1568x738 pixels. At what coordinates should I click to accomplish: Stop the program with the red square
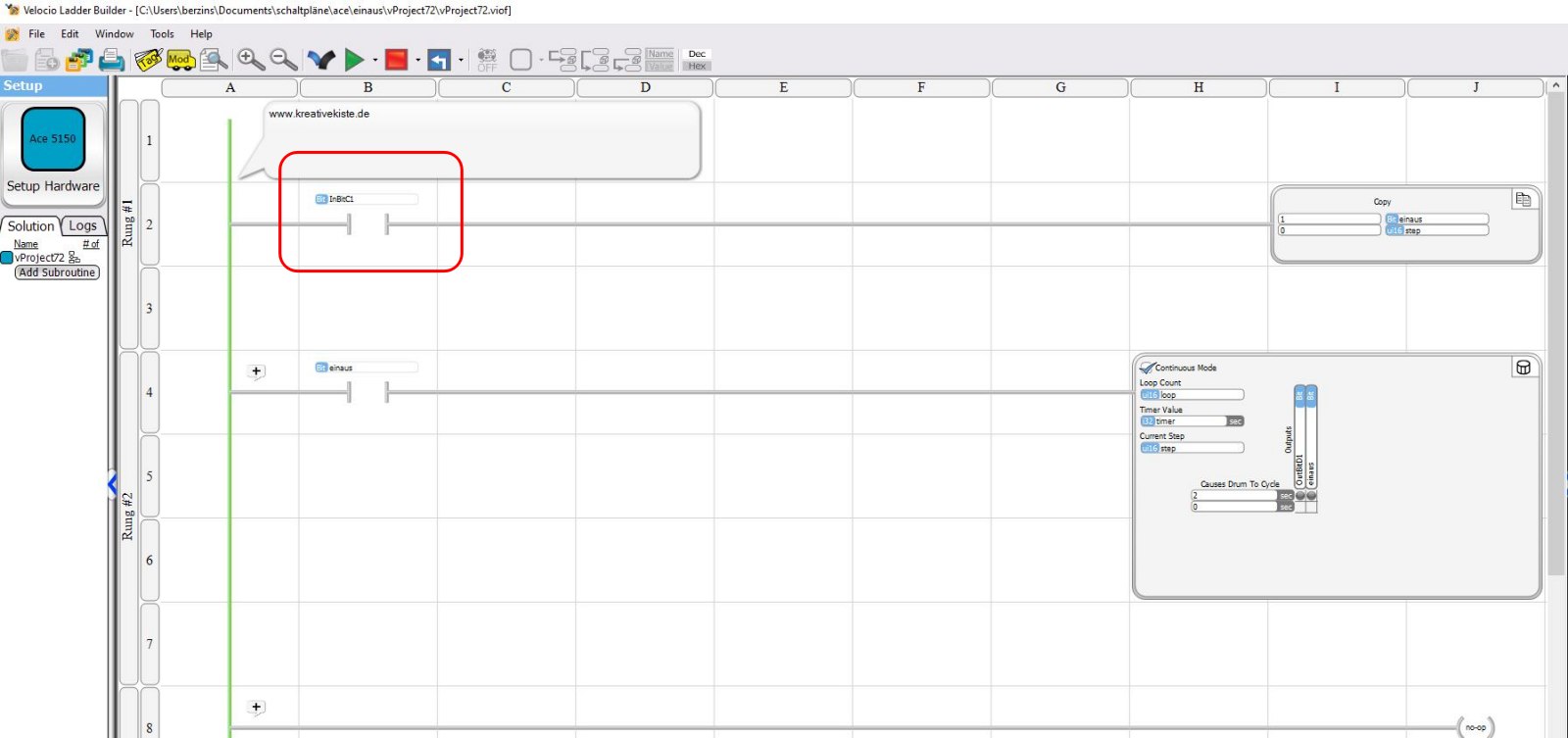pos(396,61)
